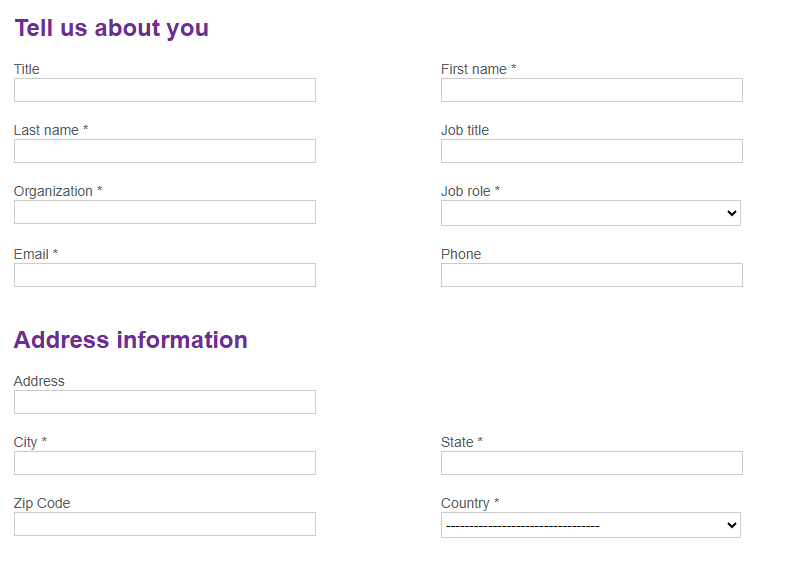
Task: Click the 'Zip Code' label text
Action: 42,503
